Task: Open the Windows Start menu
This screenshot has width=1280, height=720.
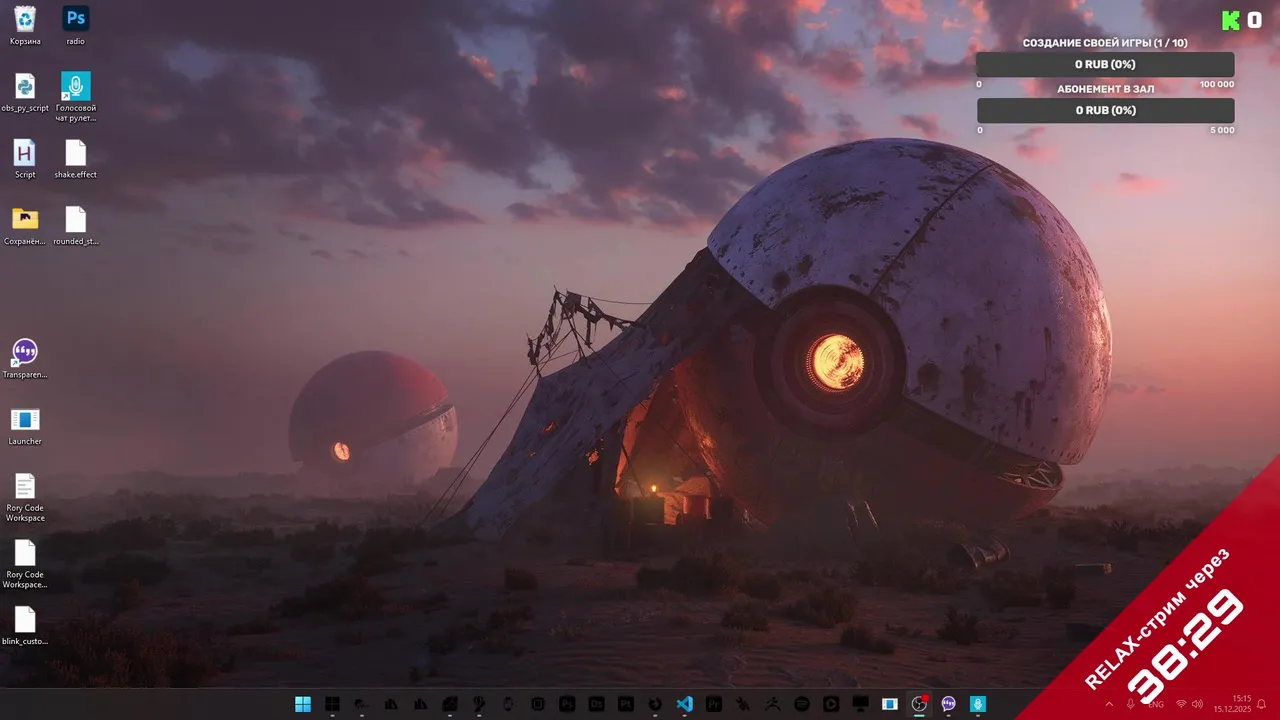Action: 303,704
